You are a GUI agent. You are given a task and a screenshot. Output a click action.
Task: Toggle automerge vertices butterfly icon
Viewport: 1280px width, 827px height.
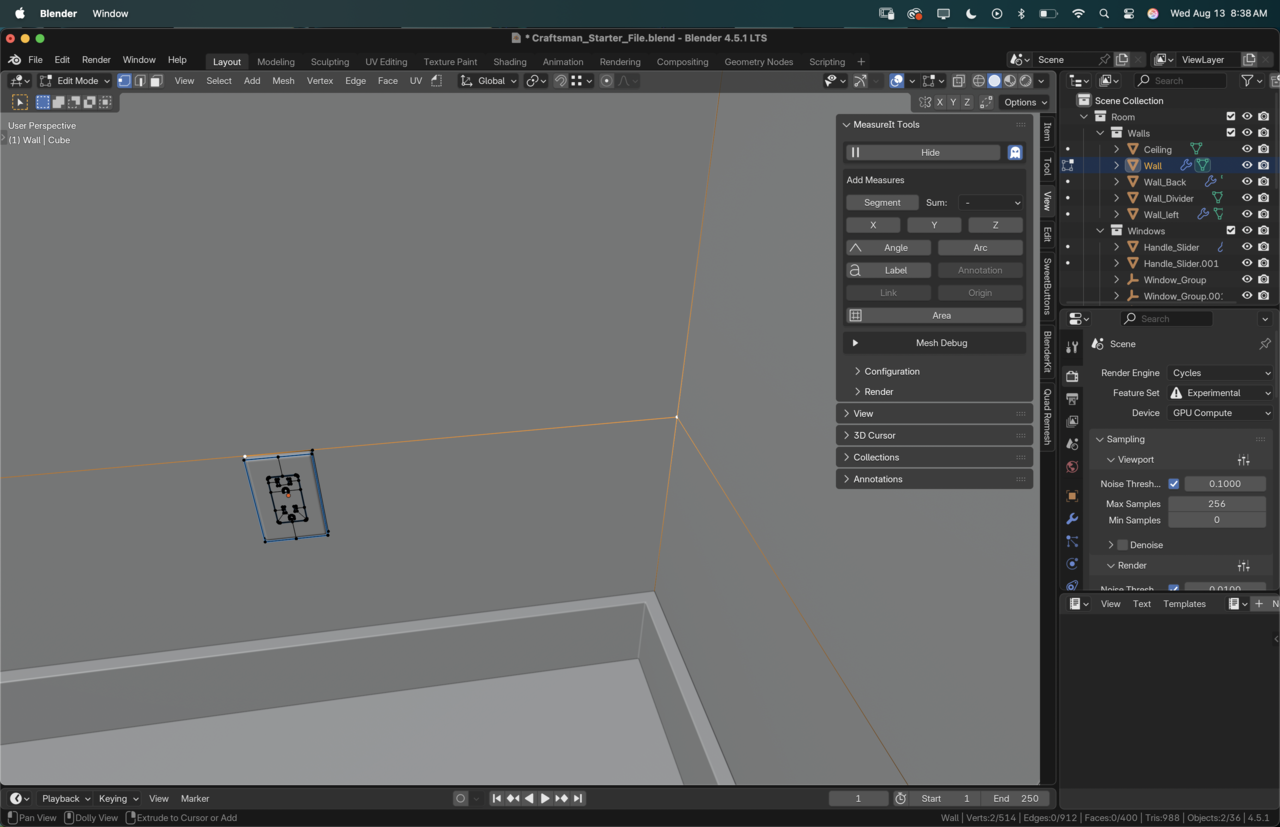(x=925, y=102)
